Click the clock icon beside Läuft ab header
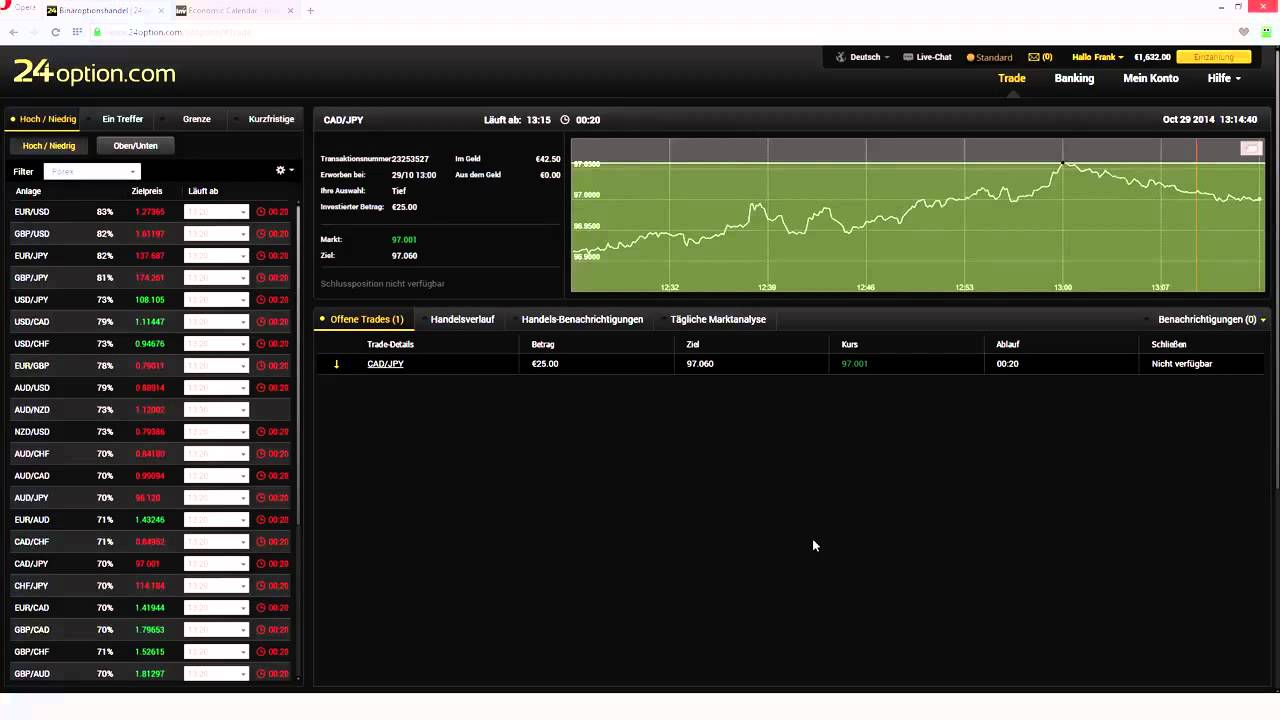The height and width of the screenshot is (720, 1280). coord(565,120)
